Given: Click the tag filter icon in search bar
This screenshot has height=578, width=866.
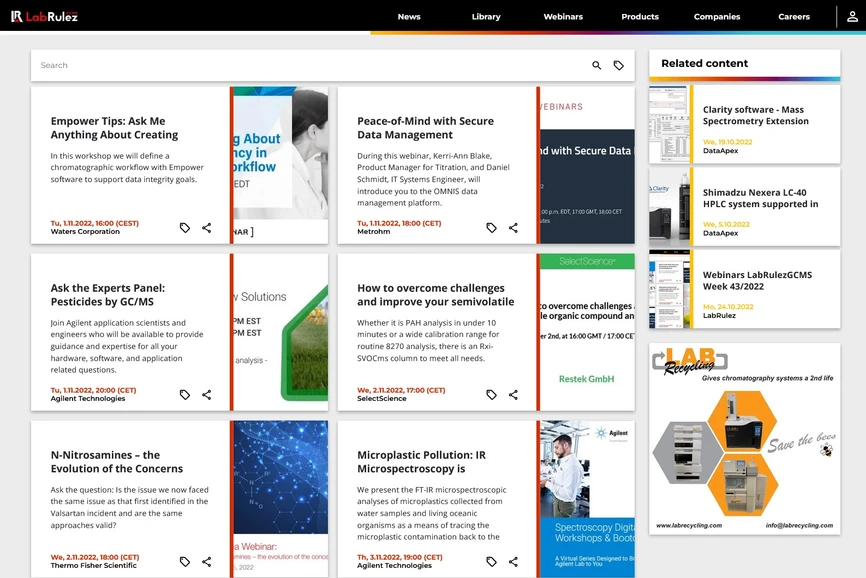Looking at the screenshot, I should coord(619,65).
